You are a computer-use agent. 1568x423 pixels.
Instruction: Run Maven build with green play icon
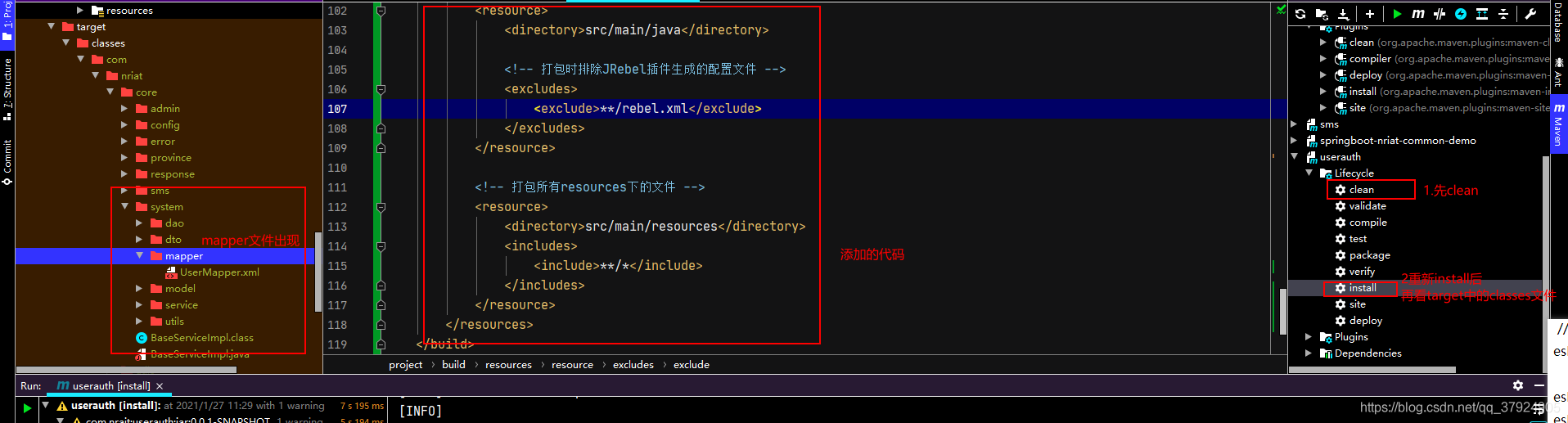1397,14
